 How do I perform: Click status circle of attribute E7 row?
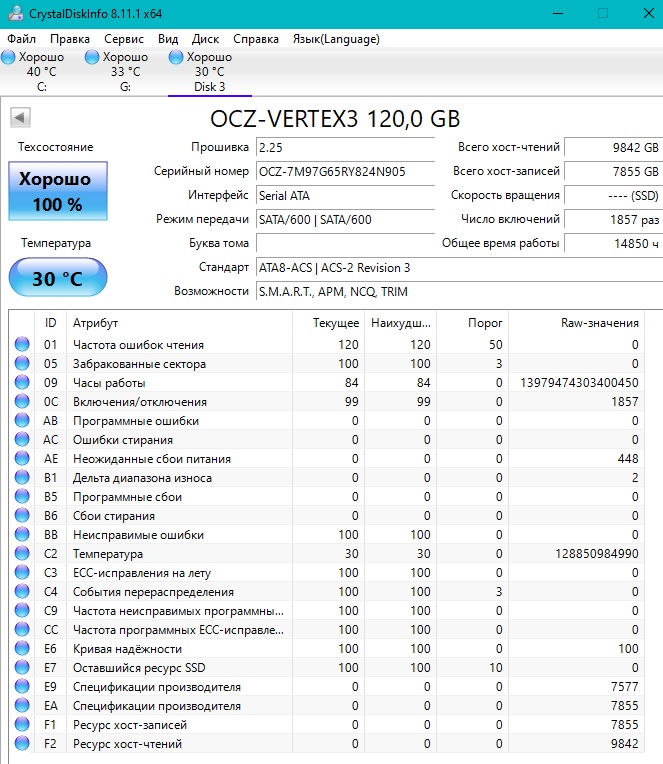click(x=22, y=668)
